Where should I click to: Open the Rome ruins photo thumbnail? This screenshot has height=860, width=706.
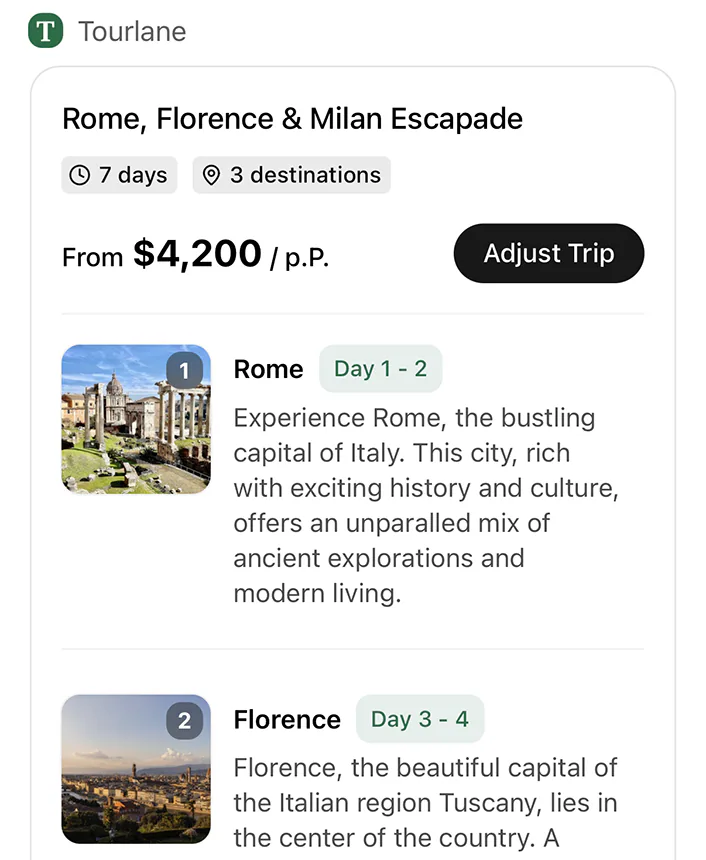pos(136,419)
